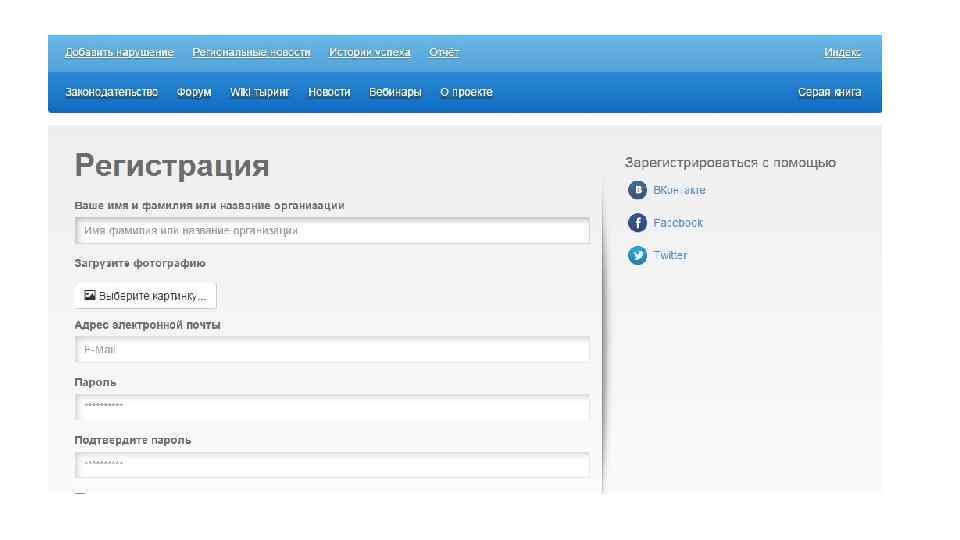Focus the Пароль password field
Viewport: 960px width, 540px height.
click(332, 407)
